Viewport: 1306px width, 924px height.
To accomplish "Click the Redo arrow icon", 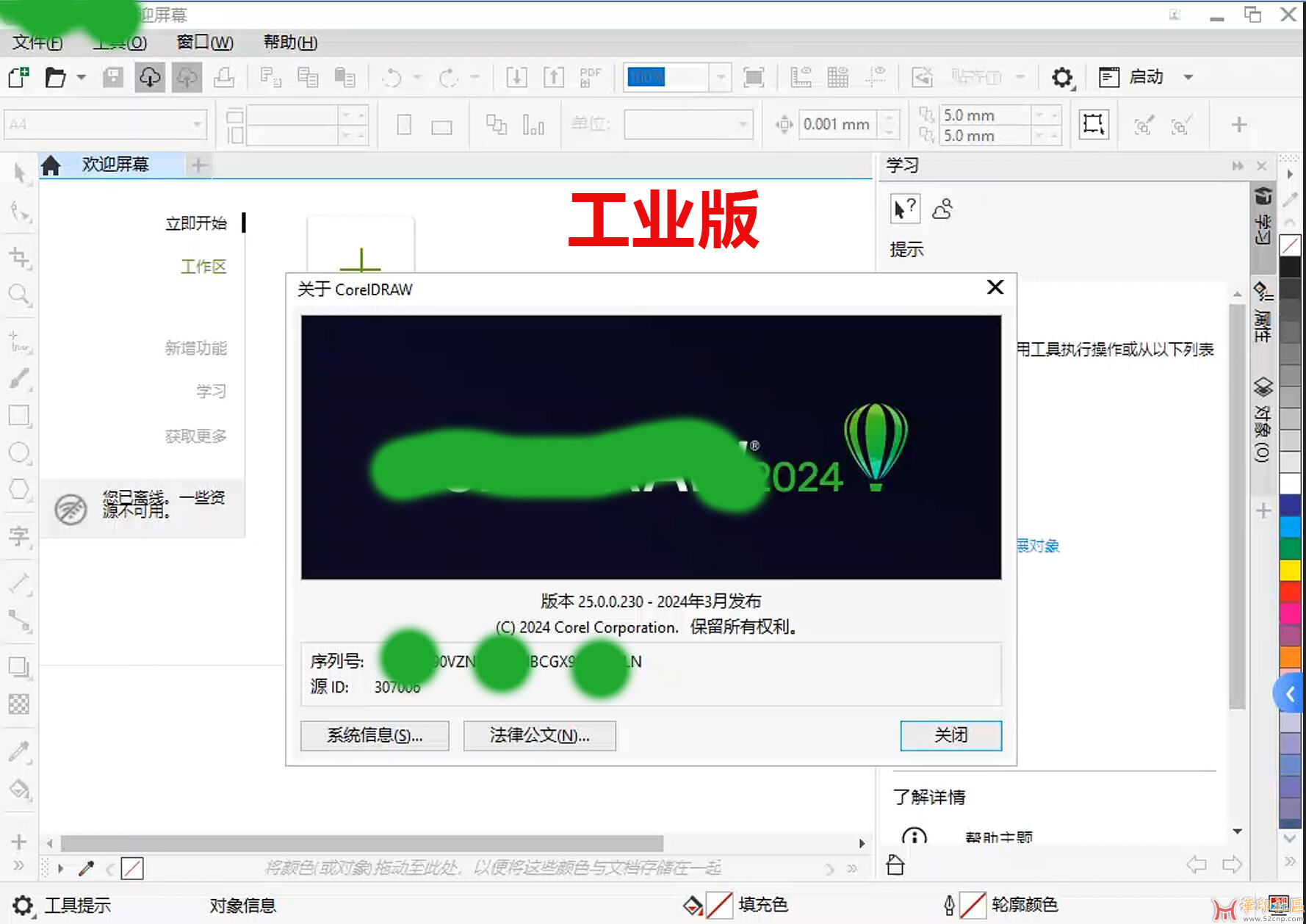I will point(447,77).
